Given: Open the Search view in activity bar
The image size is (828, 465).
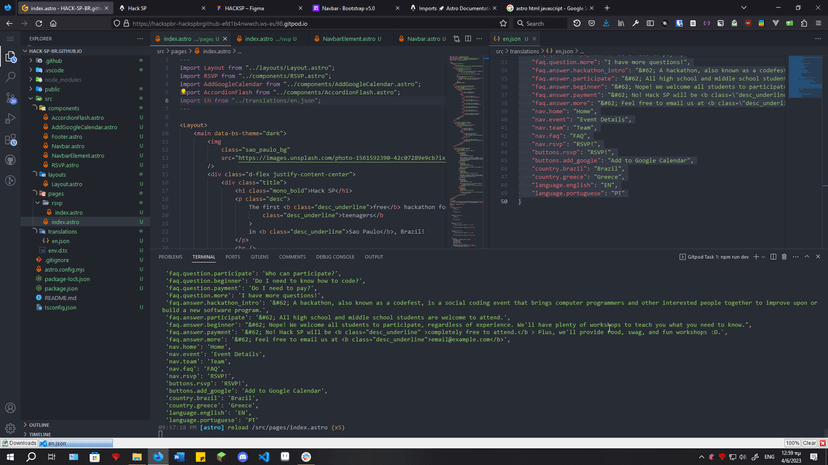Looking at the screenshot, I should [x=11, y=76].
